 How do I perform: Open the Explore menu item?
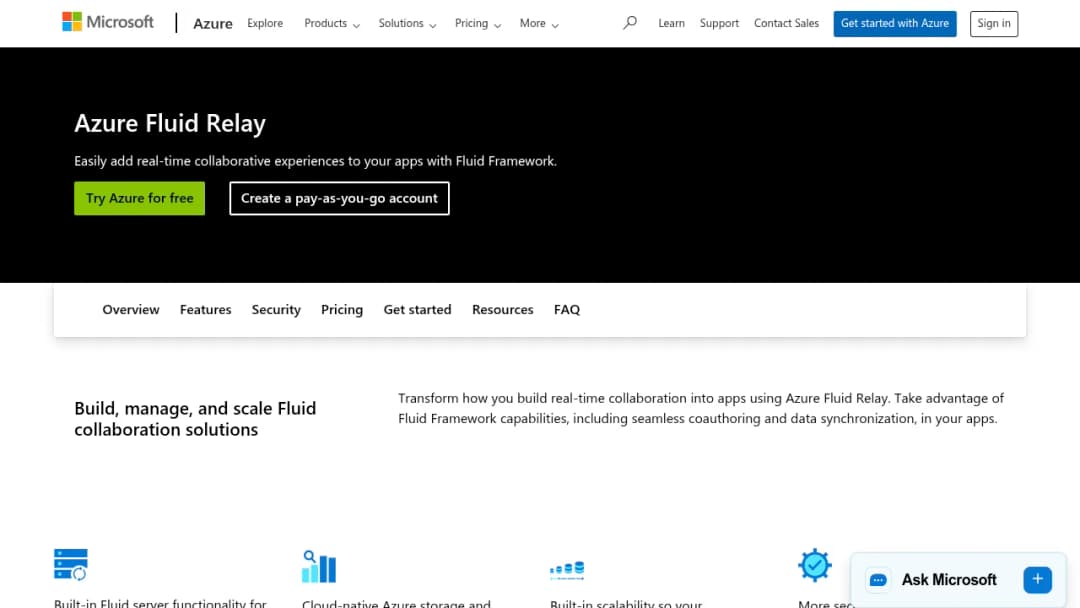(265, 23)
